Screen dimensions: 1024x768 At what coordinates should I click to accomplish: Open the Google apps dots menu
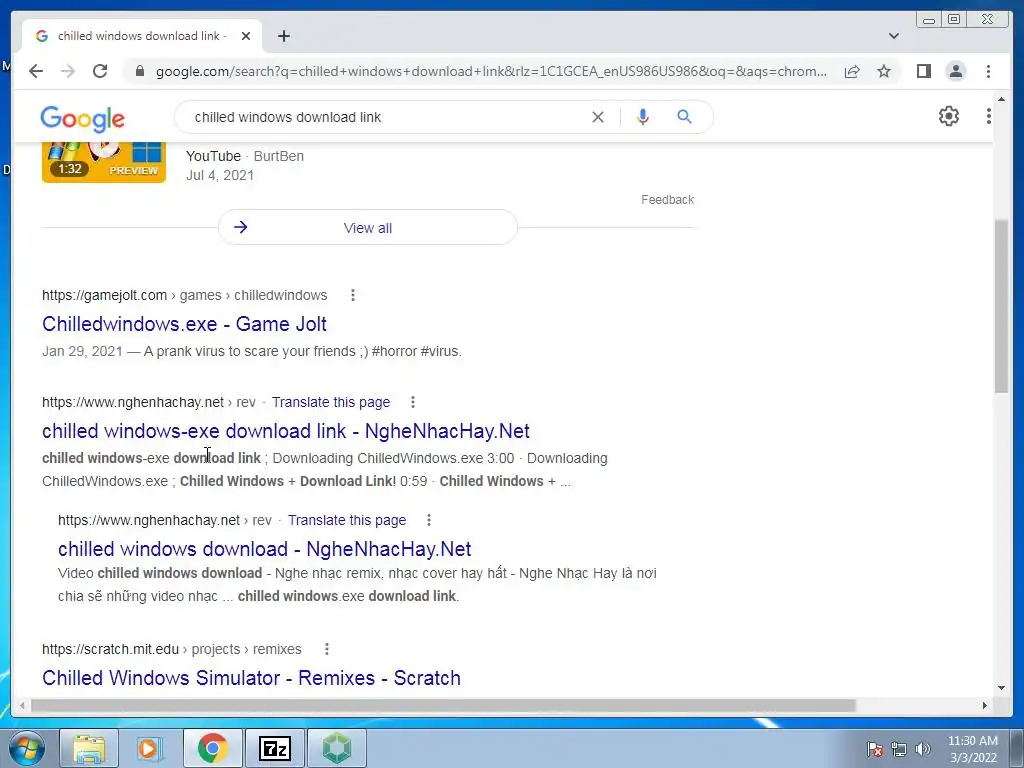(988, 116)
